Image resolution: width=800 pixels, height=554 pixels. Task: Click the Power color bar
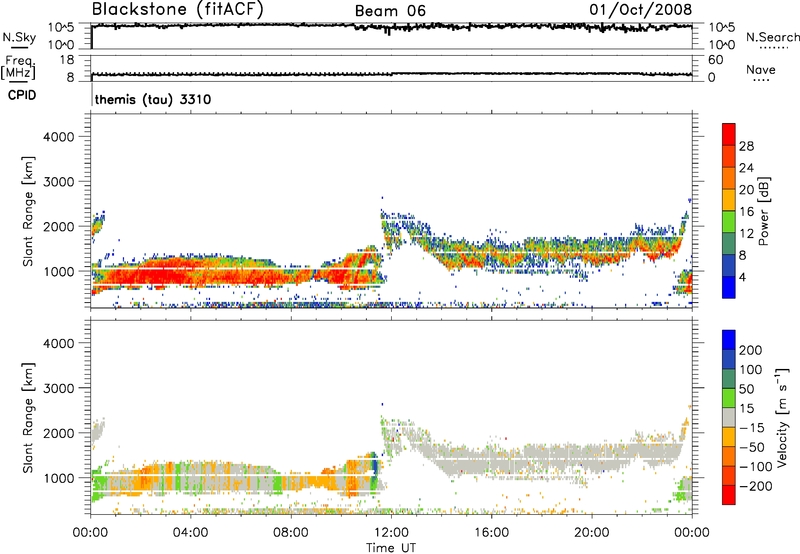pos(729,210)
